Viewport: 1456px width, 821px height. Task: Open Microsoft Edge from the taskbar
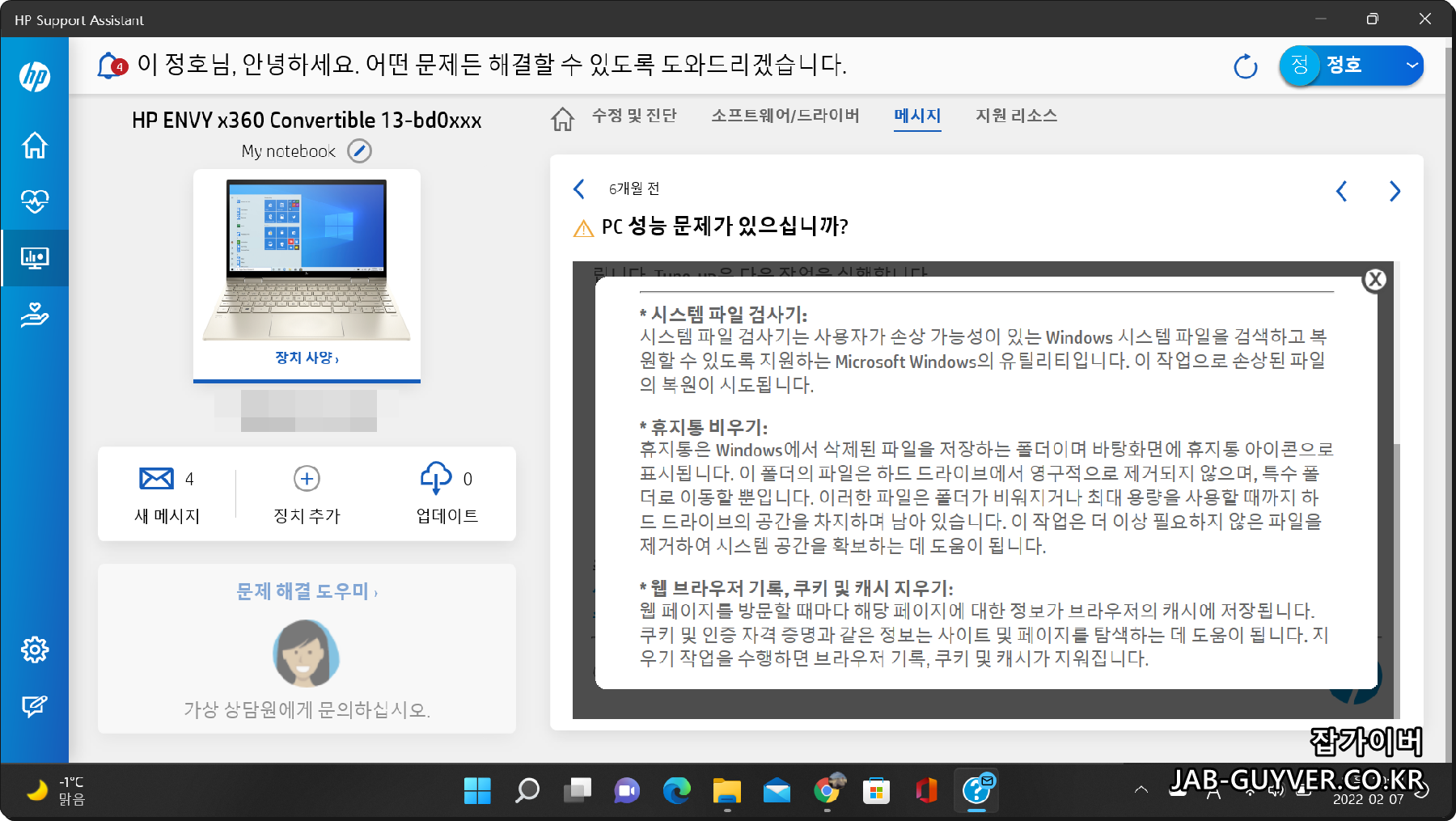pyautogui.click(x=677, y=791)
